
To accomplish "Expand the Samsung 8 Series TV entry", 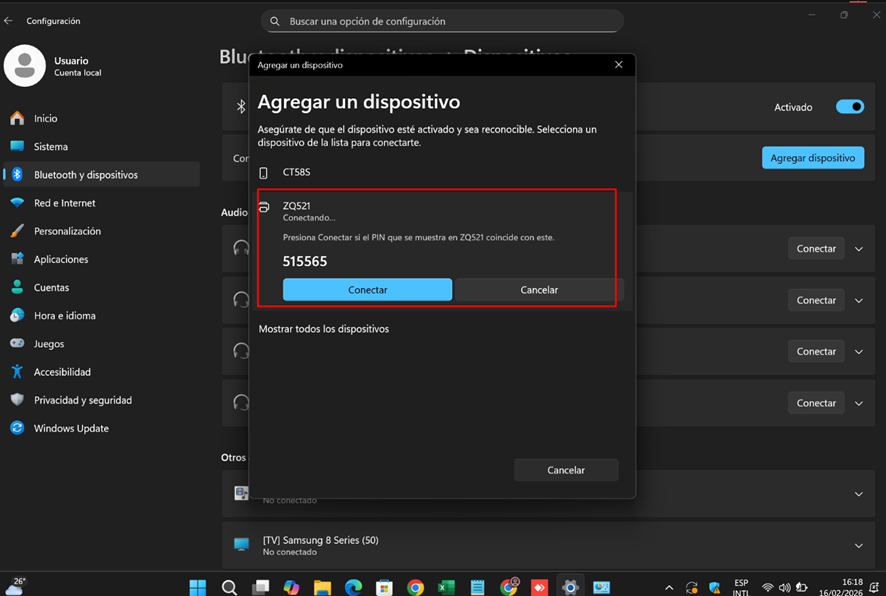I will tap(859, 545).
